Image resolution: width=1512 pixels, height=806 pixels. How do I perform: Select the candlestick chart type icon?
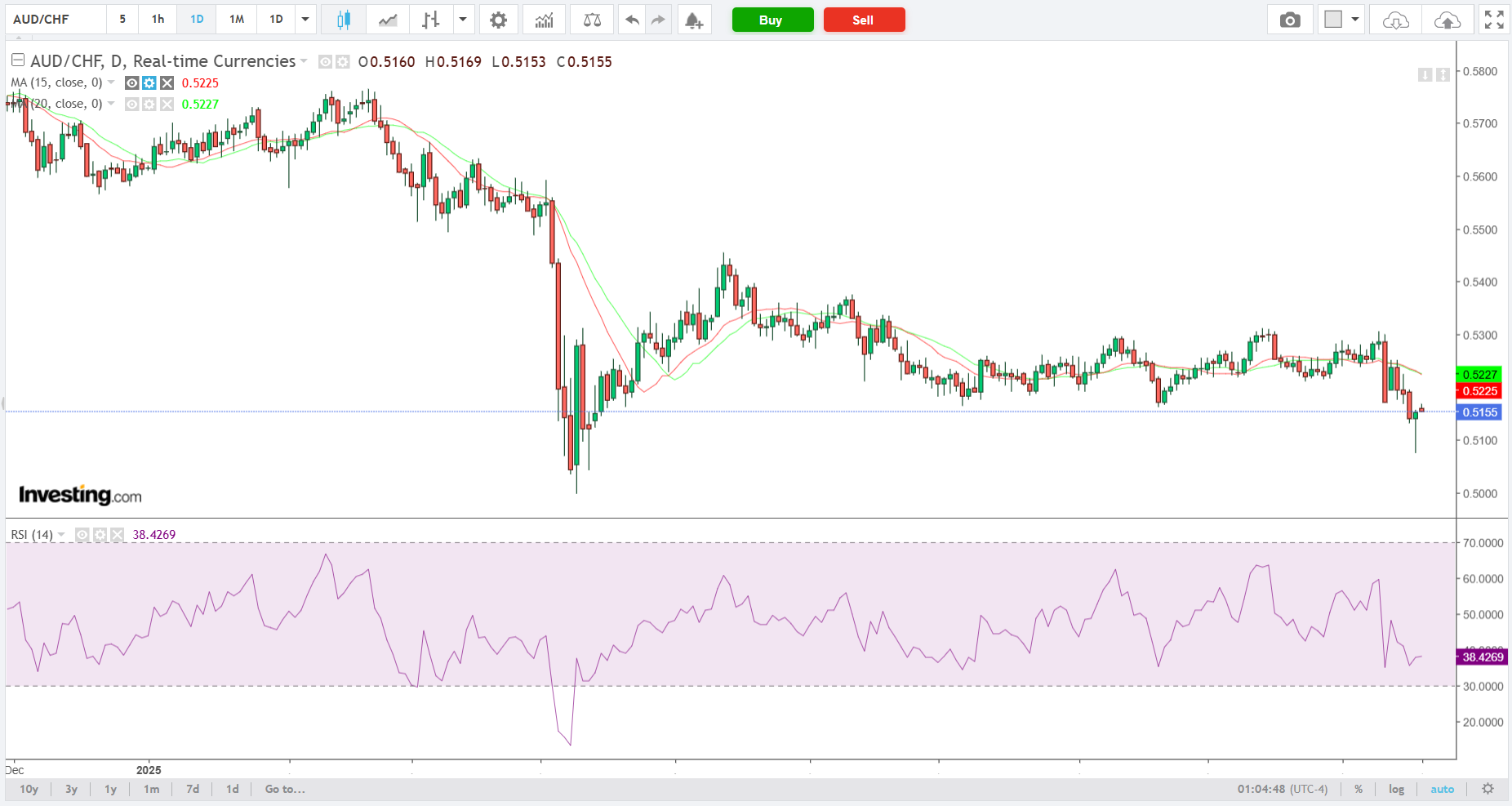[x=344, y=20]
